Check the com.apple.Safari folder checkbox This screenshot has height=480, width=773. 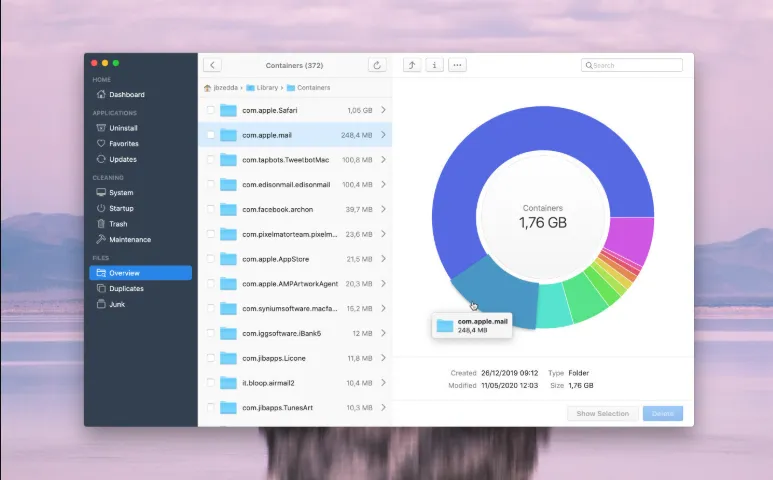(x=211, y=110)
